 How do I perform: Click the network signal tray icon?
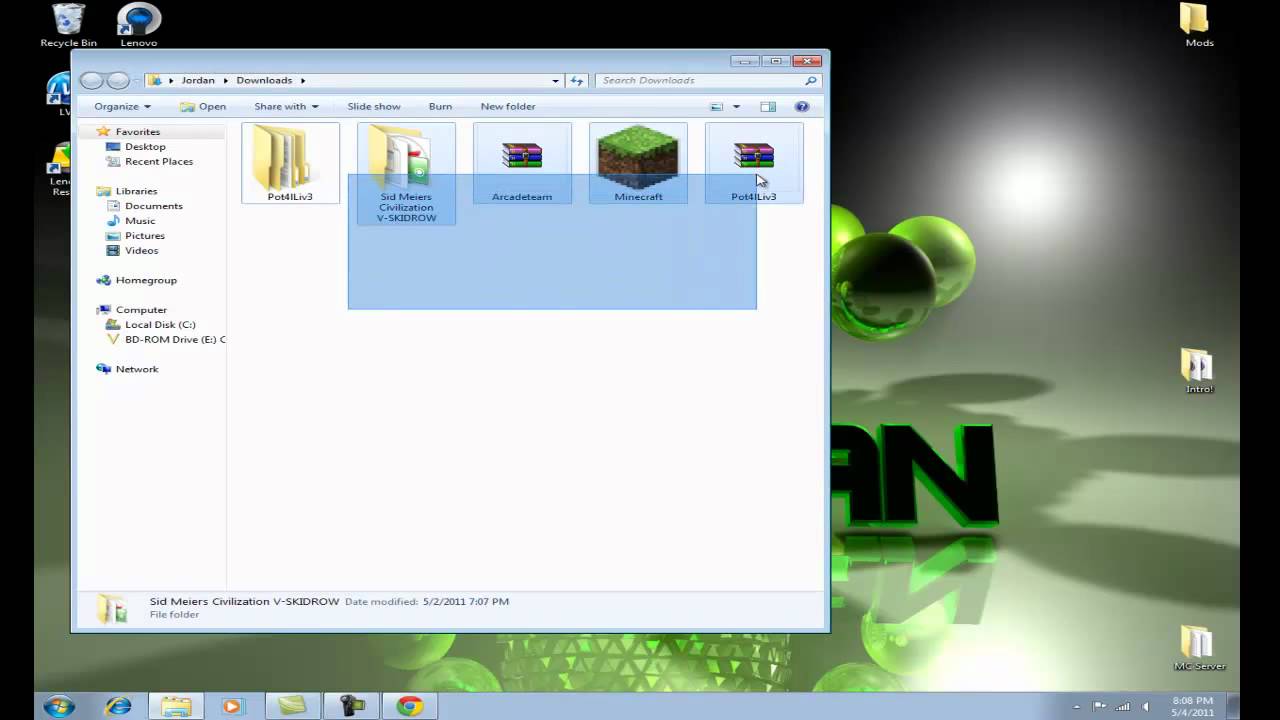[1123, 706]
